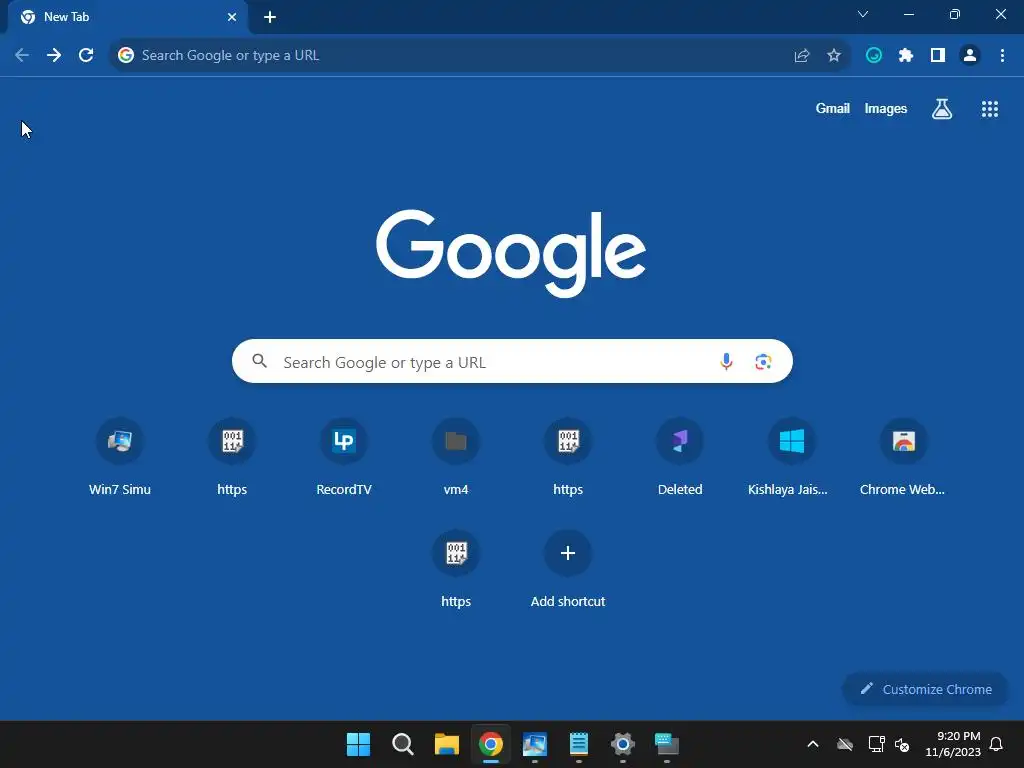This screenshot has height=768, width=1024.
Task: Open the Google apps grid
Action: [x=989, y=109]
